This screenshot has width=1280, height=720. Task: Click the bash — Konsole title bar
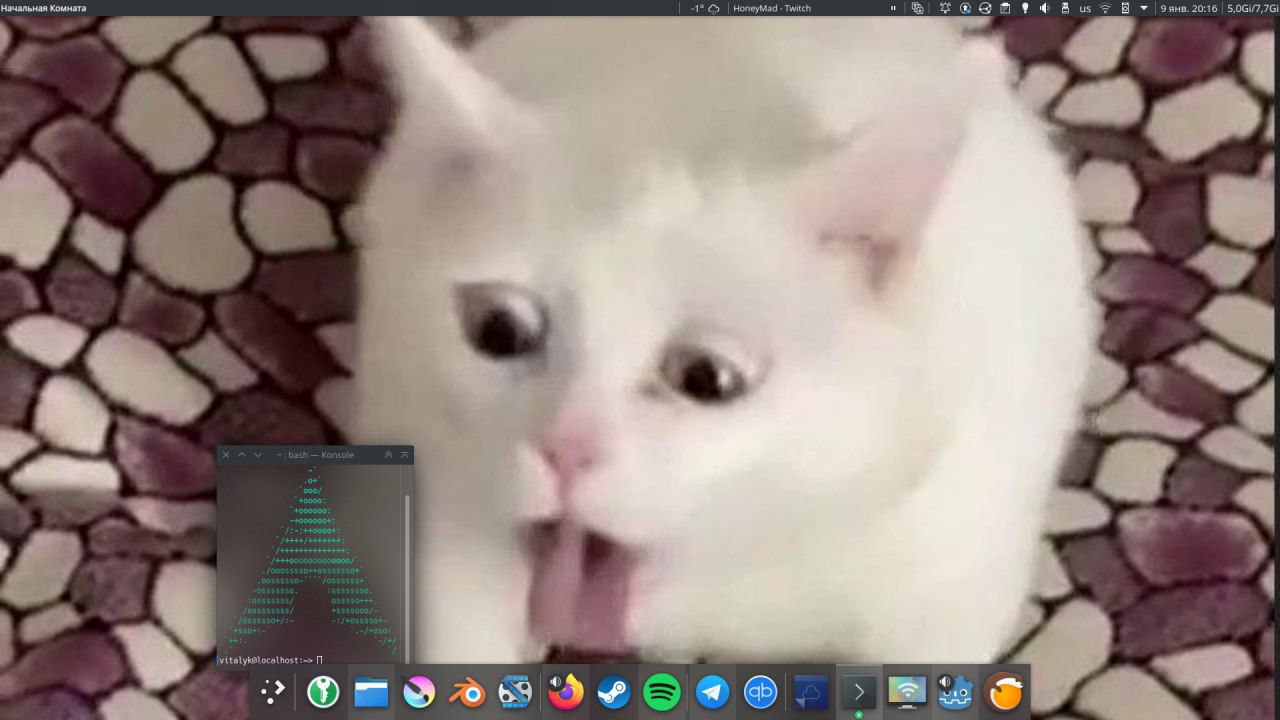(x=315, y=455)
